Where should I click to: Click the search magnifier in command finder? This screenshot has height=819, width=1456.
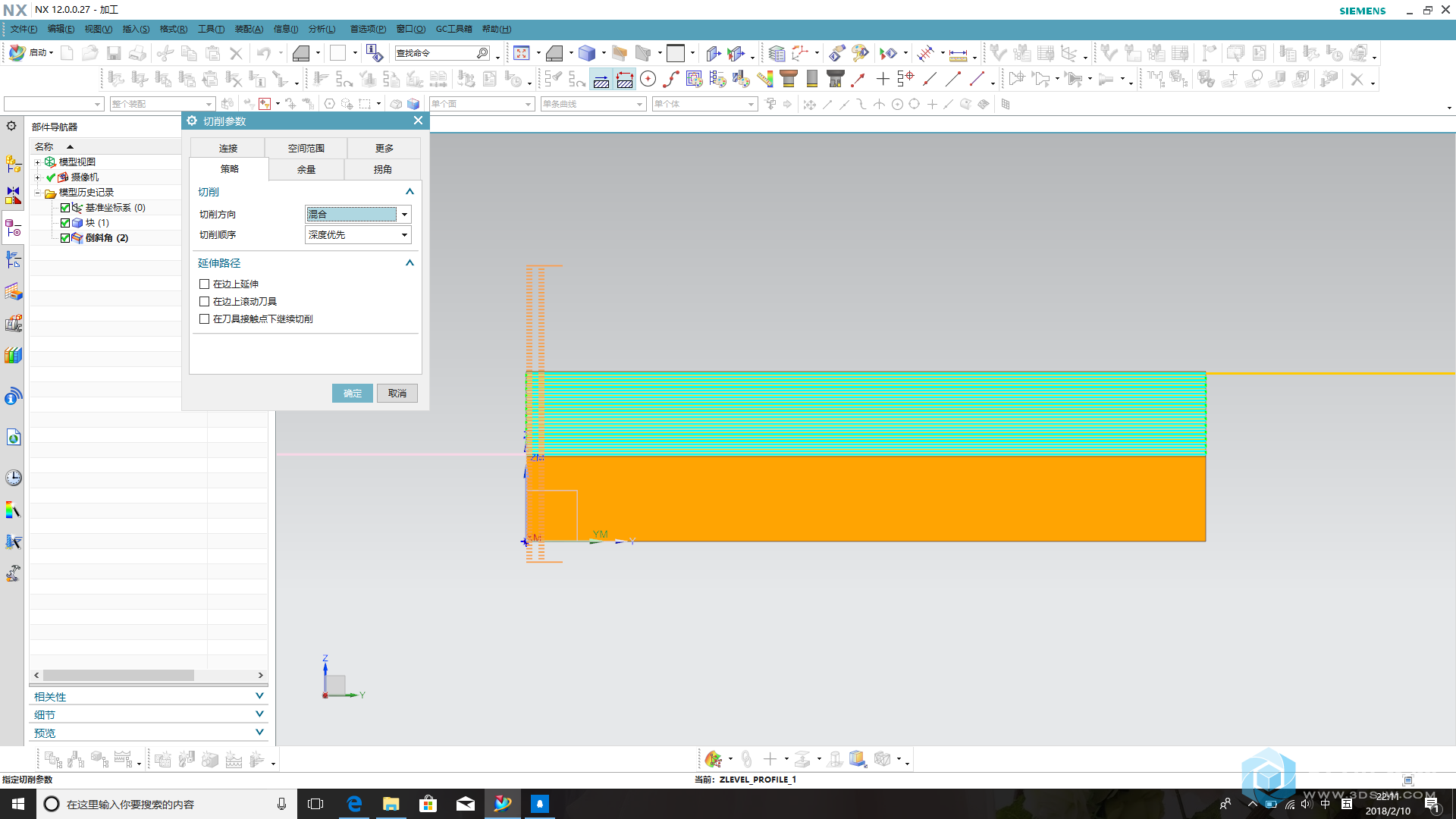click(482, 53)
